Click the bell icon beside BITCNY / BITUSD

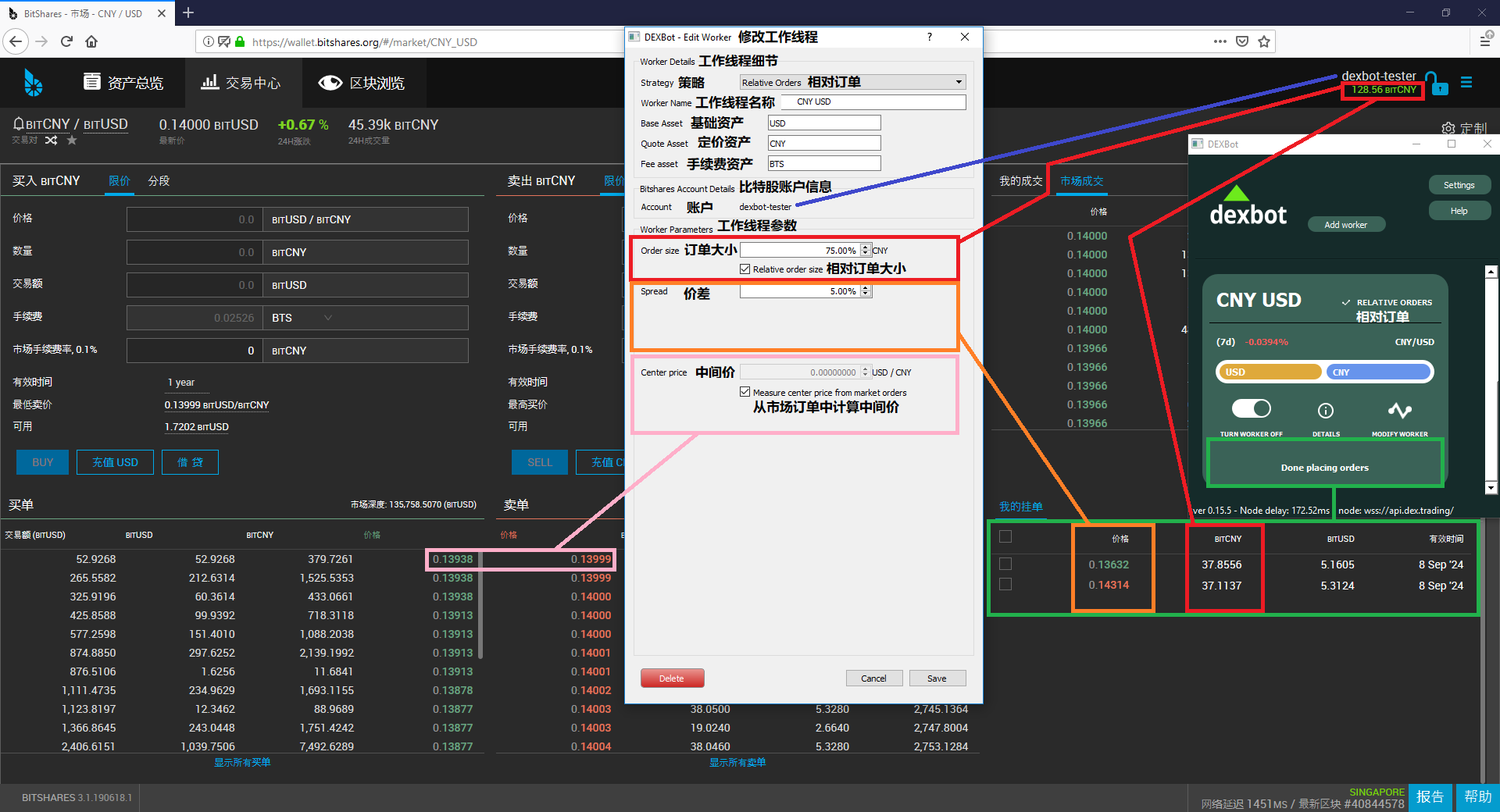19,124
